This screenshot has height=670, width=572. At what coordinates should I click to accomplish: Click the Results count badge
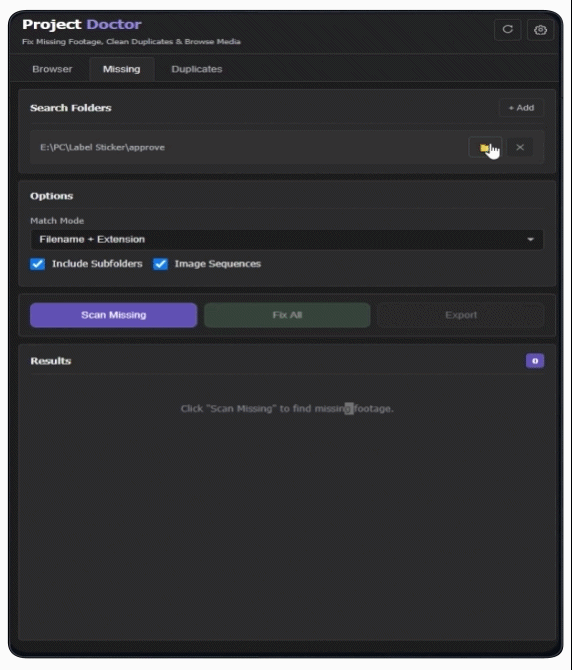(x=534, y=361)
